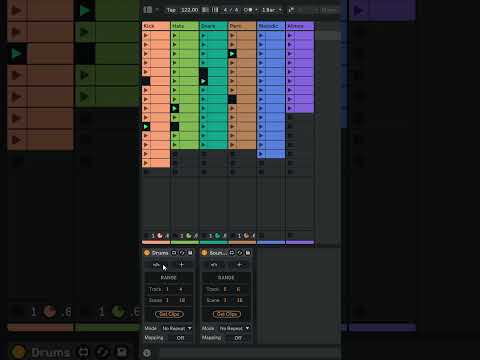The width and height of the screenshot is (480, 360).
Task: Click the hot-swap icon on Drums device
Action: (x=182, y=253)
